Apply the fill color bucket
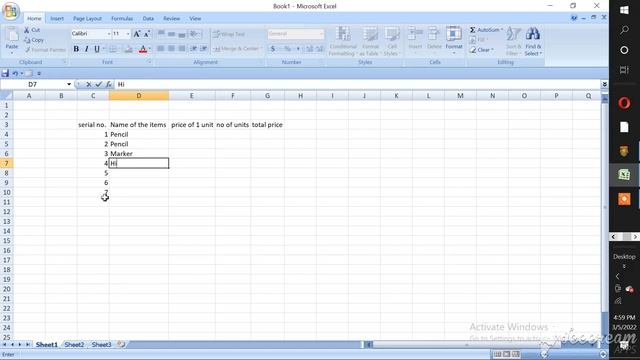This screenshot has width=640, height=360. point(128,49)
